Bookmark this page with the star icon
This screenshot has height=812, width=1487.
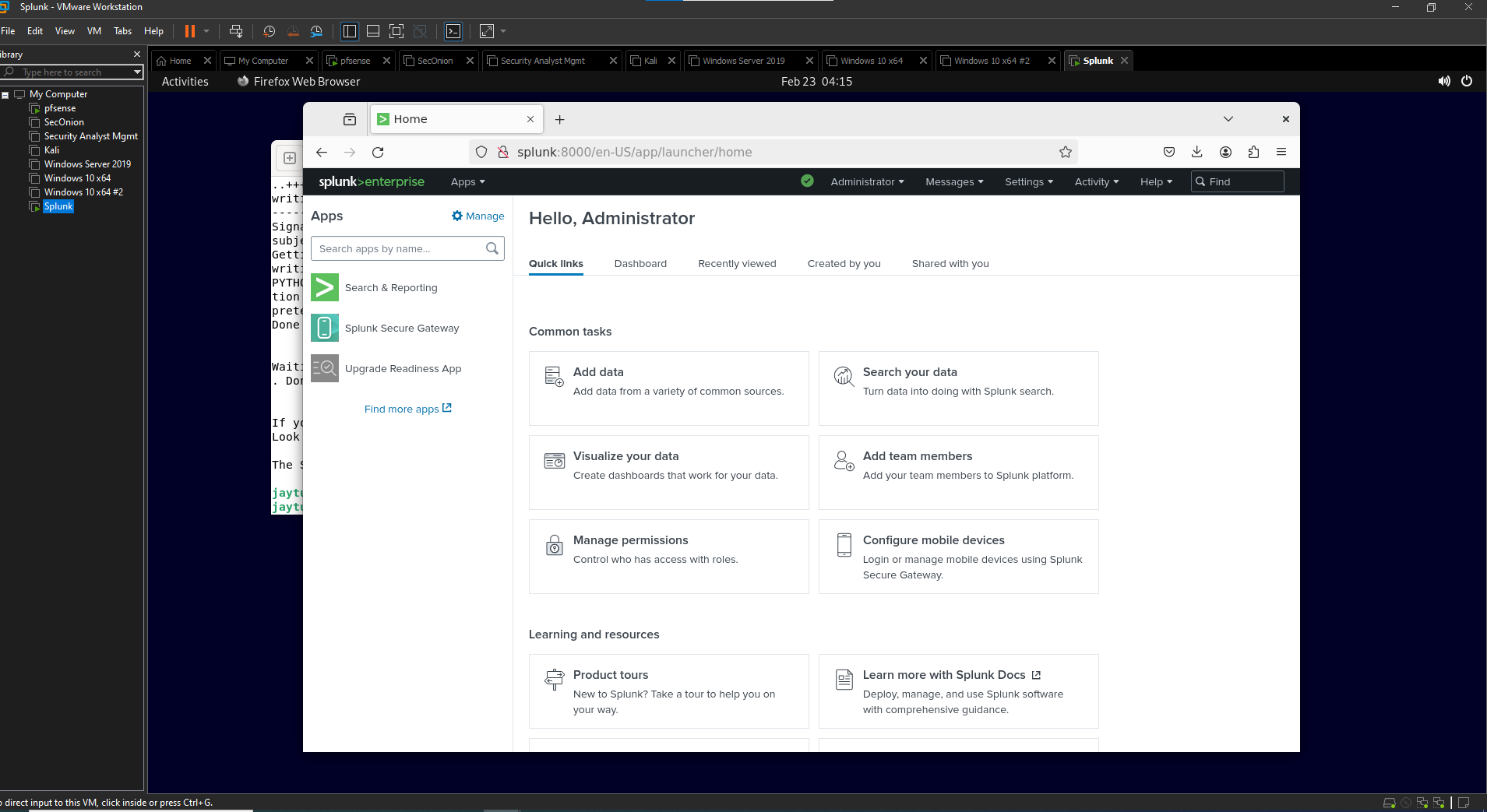tap(1065, 153)
